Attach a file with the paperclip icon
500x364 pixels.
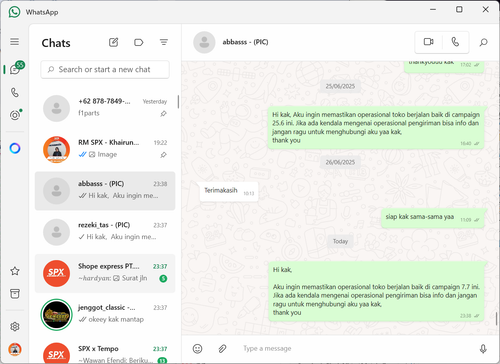tap(222, 349)
